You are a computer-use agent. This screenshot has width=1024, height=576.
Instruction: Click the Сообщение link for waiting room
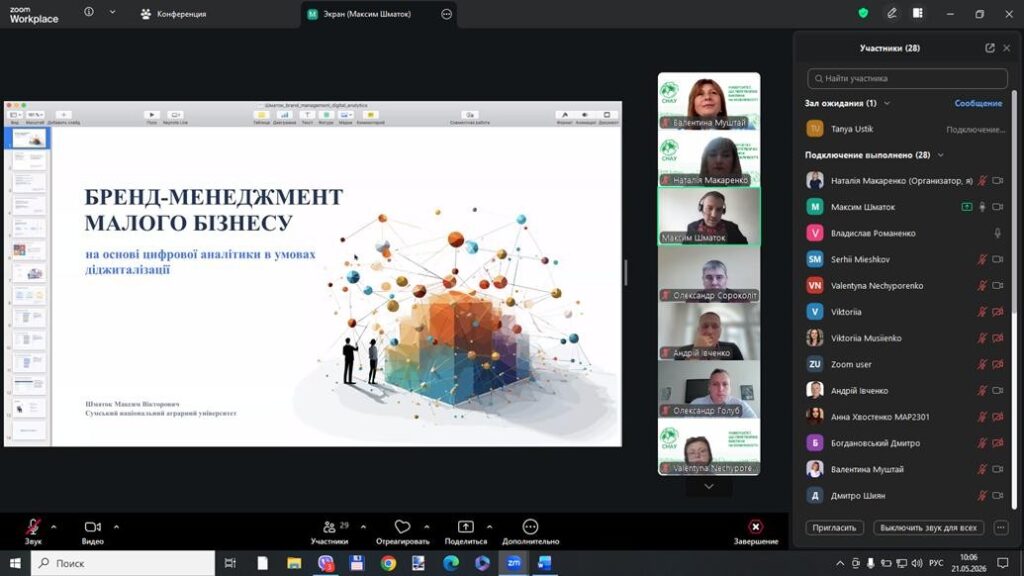(x=978, y=103)
